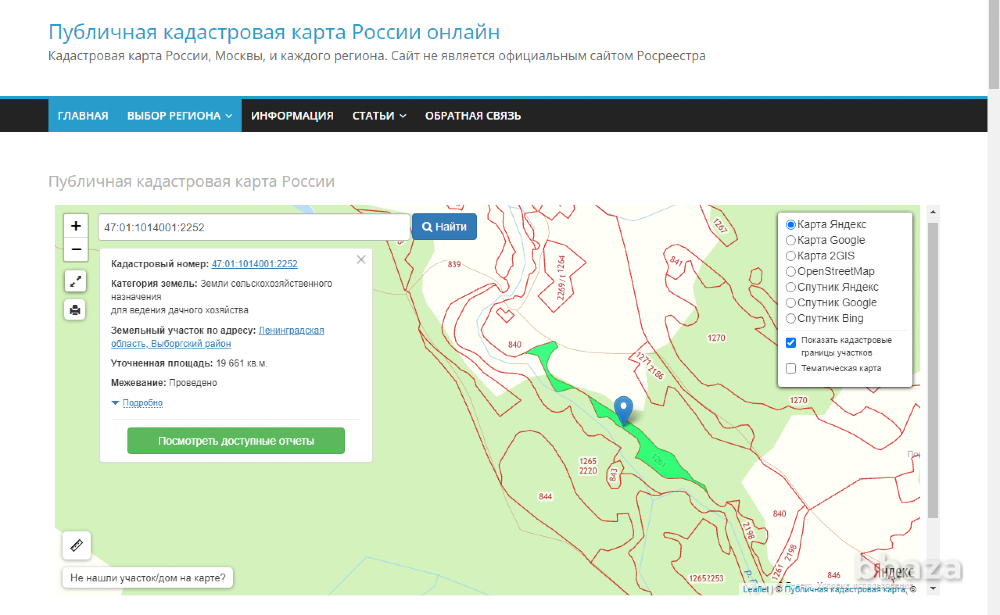Click the Посмотреть доступные отчеты button
The width and height of the screenshot is (1000, 615).
click(x=235, y=440)
